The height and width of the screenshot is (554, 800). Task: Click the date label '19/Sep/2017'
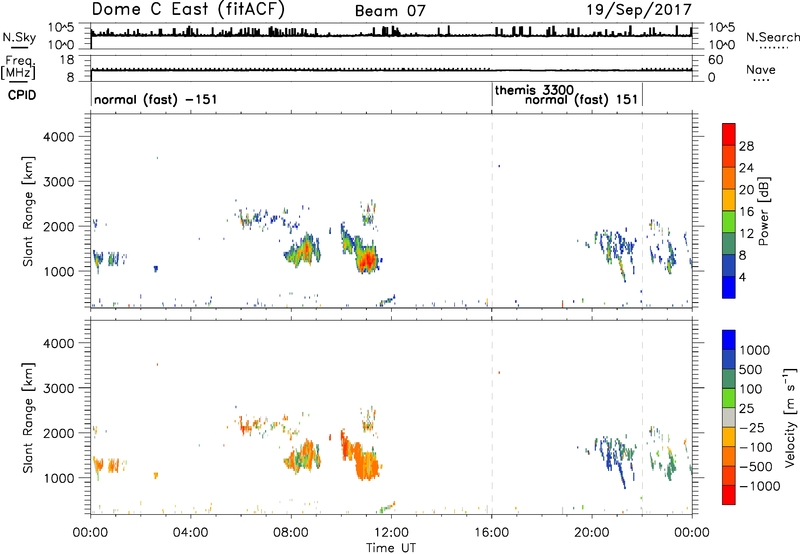click(x=639, y=9)
